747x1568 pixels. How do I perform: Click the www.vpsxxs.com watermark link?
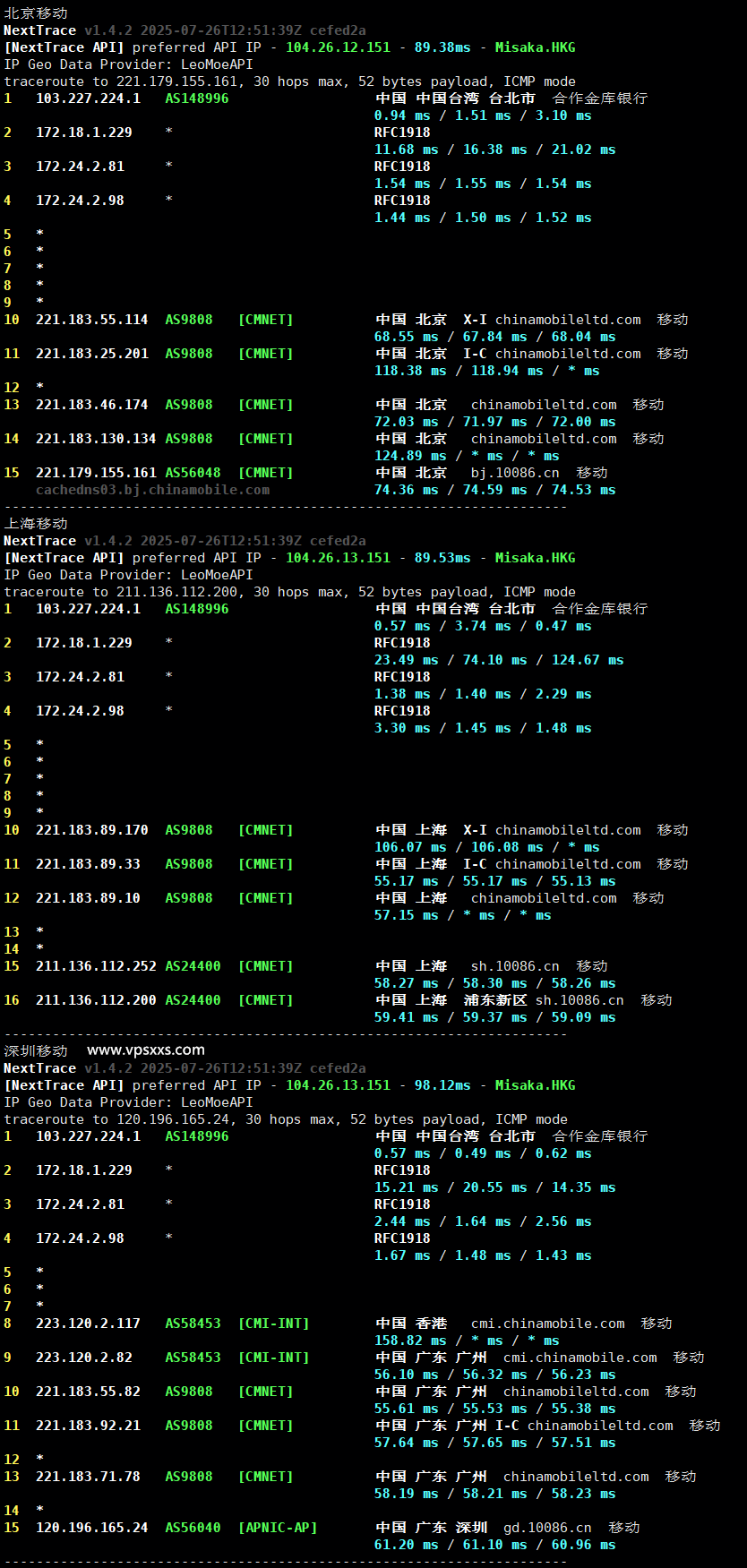pyautogui.click(x=145, y=1050)
